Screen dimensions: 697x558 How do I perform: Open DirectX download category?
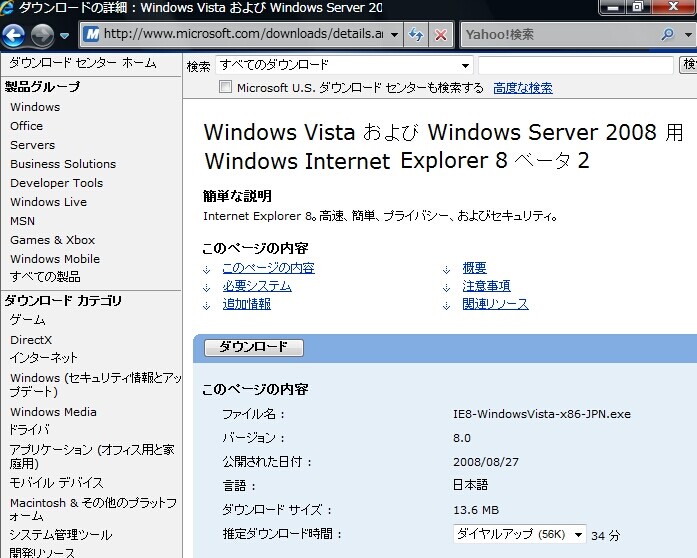pyautogui.click(x=31, y=340)
